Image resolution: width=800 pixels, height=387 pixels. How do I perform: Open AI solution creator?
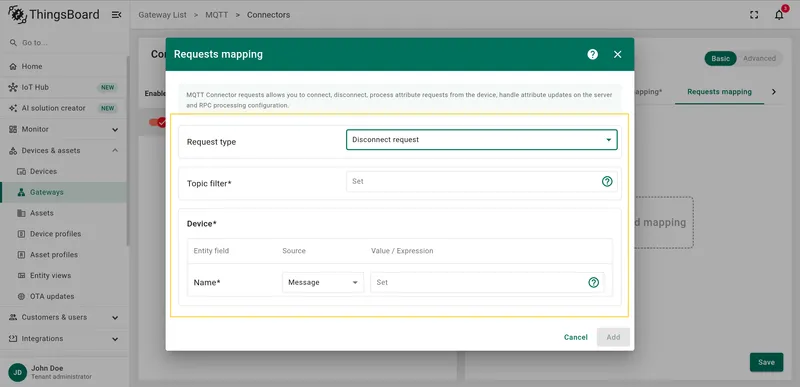click(64, 108)
